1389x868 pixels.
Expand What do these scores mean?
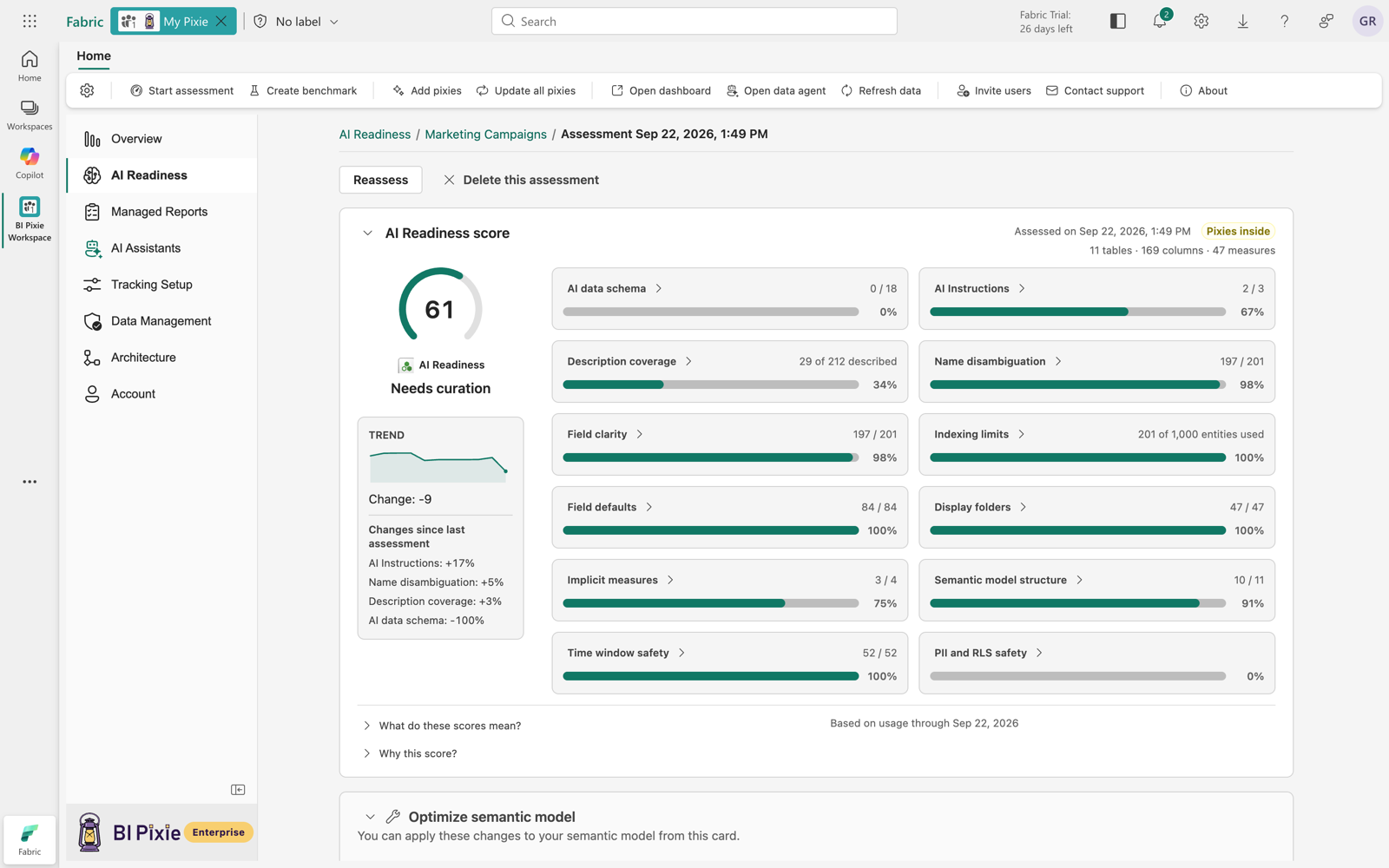coord(442,726)
